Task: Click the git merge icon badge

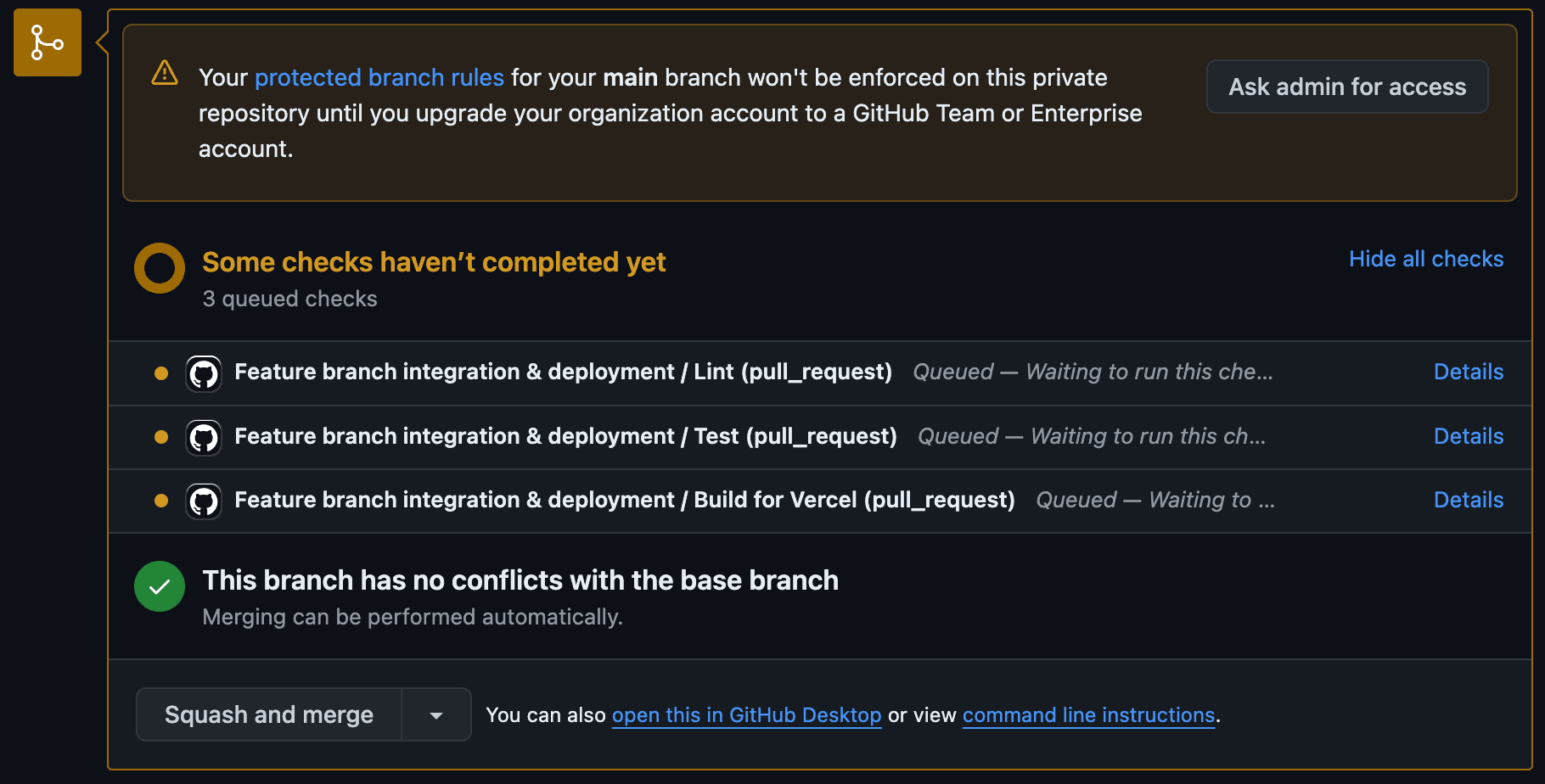Action: point(47,42)
